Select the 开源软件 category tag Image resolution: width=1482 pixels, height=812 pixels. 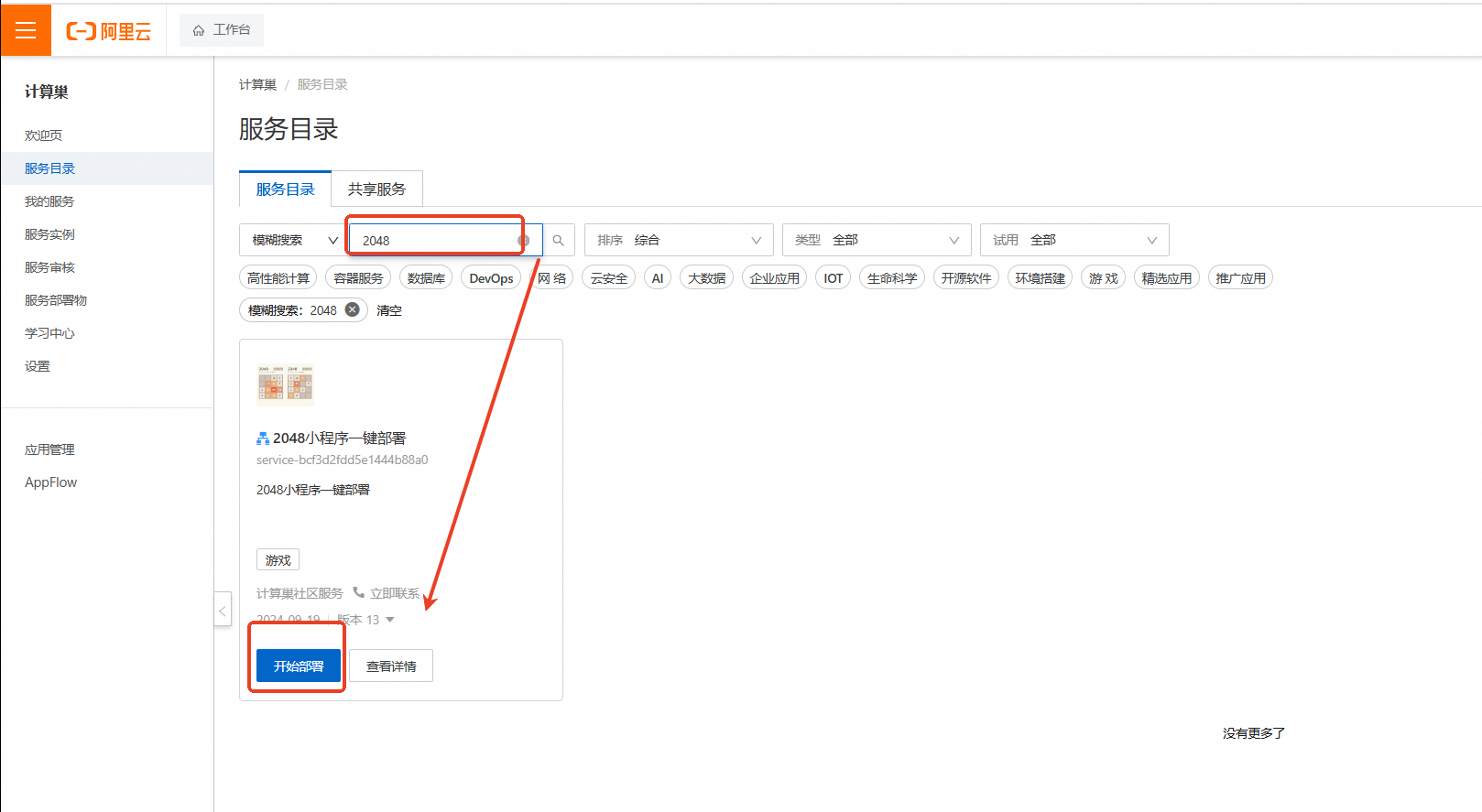pyautogui.click(x=966, y=278)
